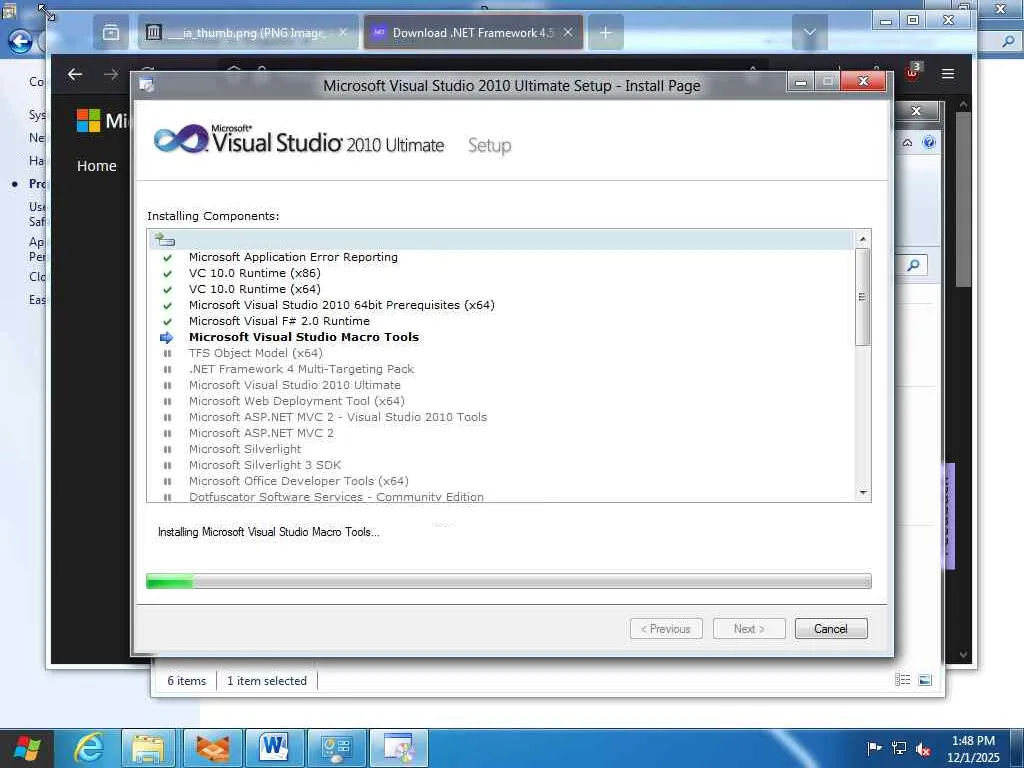
Task: Click browser back arrow
Action: (x=75, y=74)
